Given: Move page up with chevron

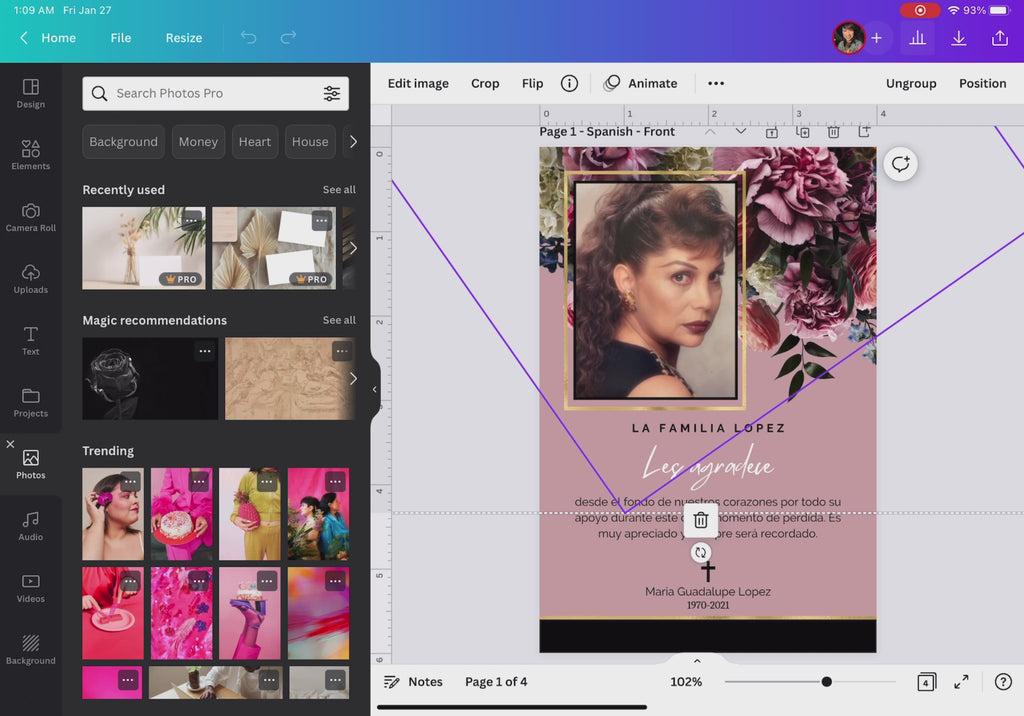Looking at the screenshot, I should pos(710,132).
